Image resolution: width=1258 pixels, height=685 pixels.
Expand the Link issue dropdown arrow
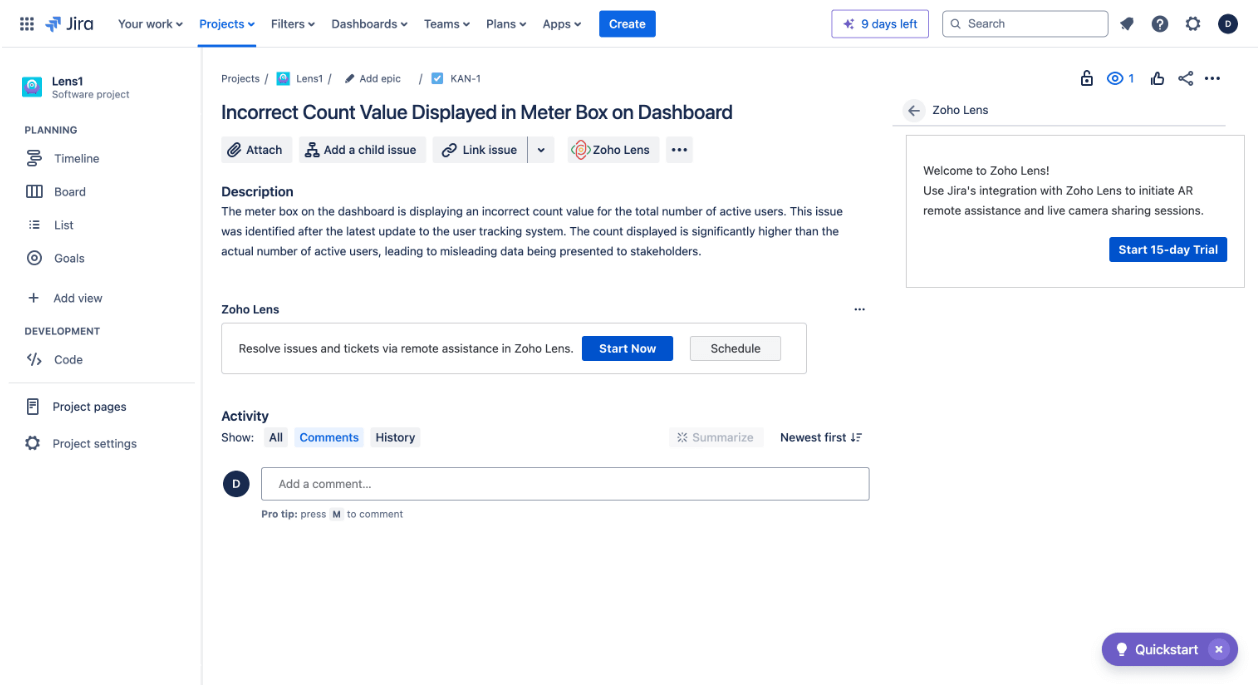(x=541, y=149)
